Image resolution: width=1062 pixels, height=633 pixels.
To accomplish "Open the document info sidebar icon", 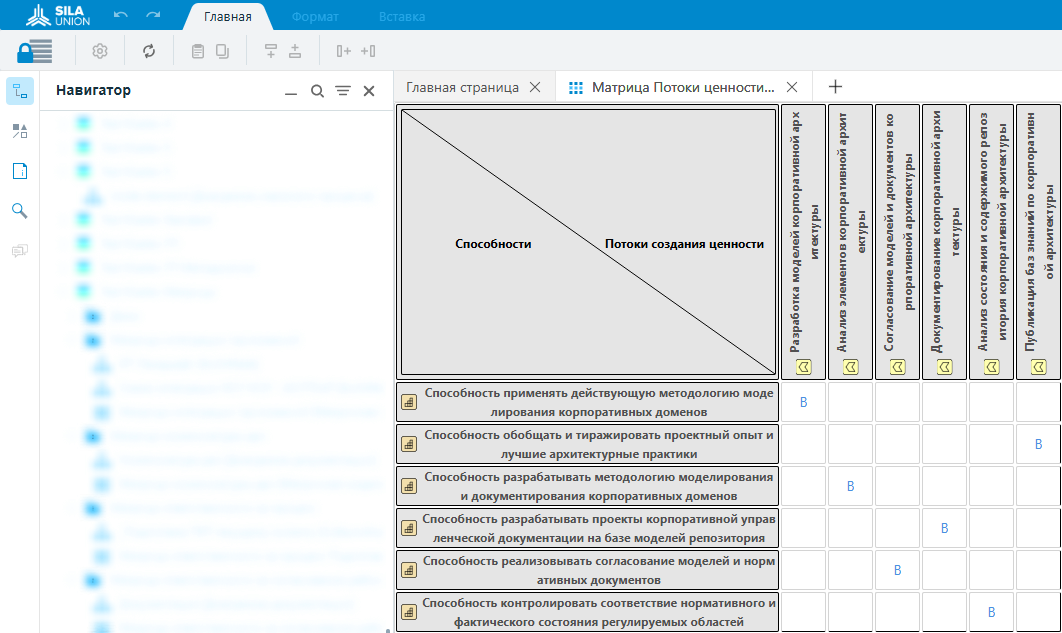I will (20, 171).
